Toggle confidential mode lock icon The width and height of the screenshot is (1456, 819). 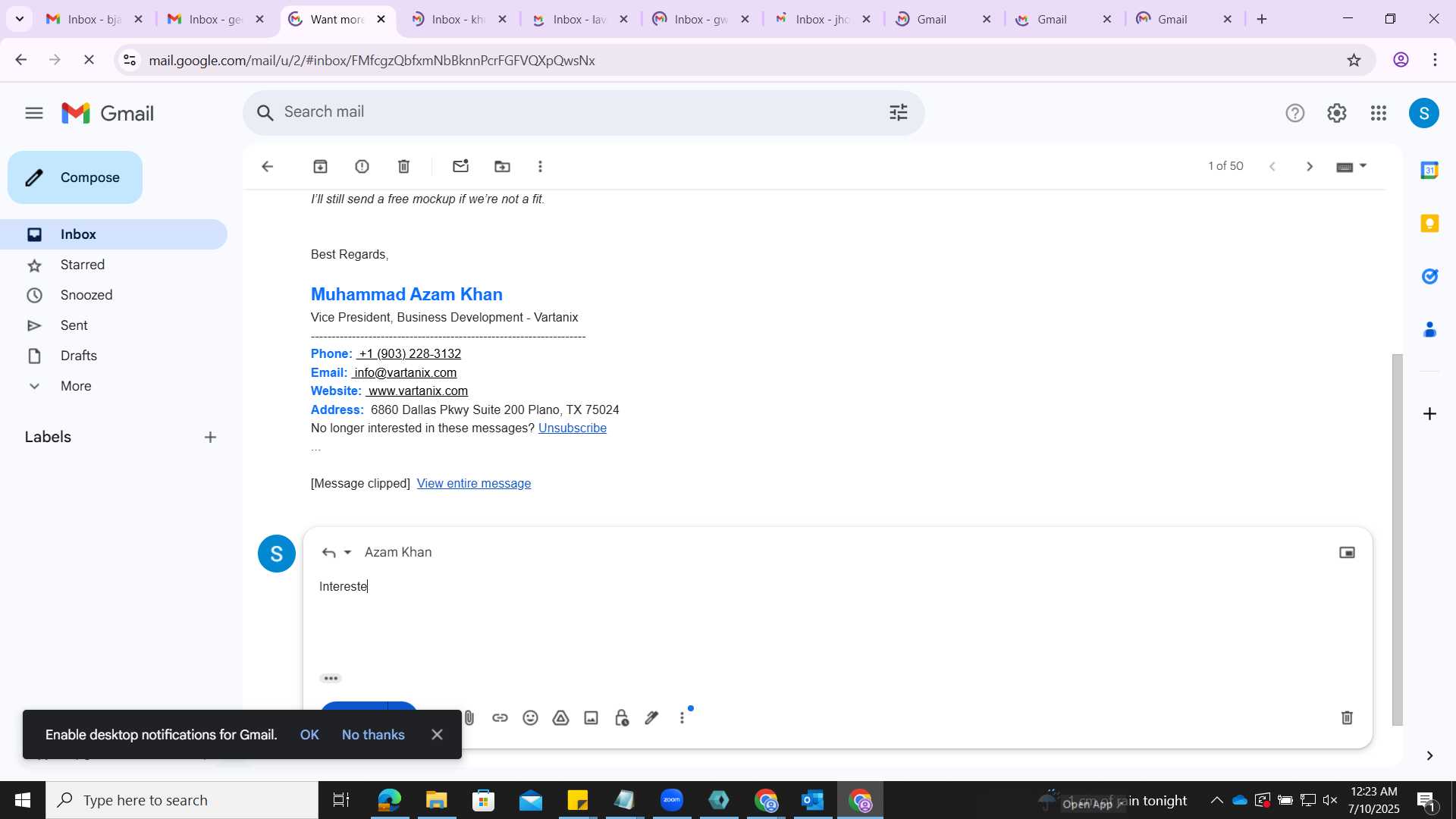(622, 718)
